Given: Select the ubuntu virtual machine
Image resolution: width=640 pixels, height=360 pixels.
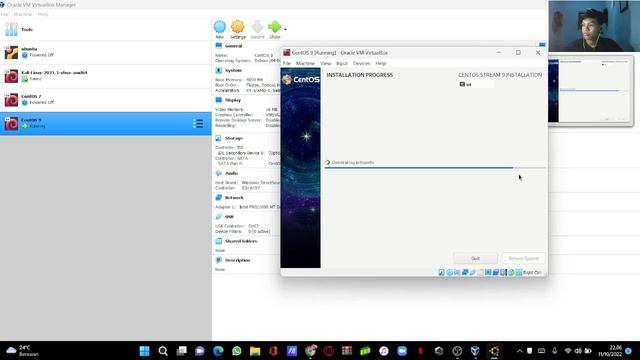Looking at the screenshot, I should (x=106, y=52).
